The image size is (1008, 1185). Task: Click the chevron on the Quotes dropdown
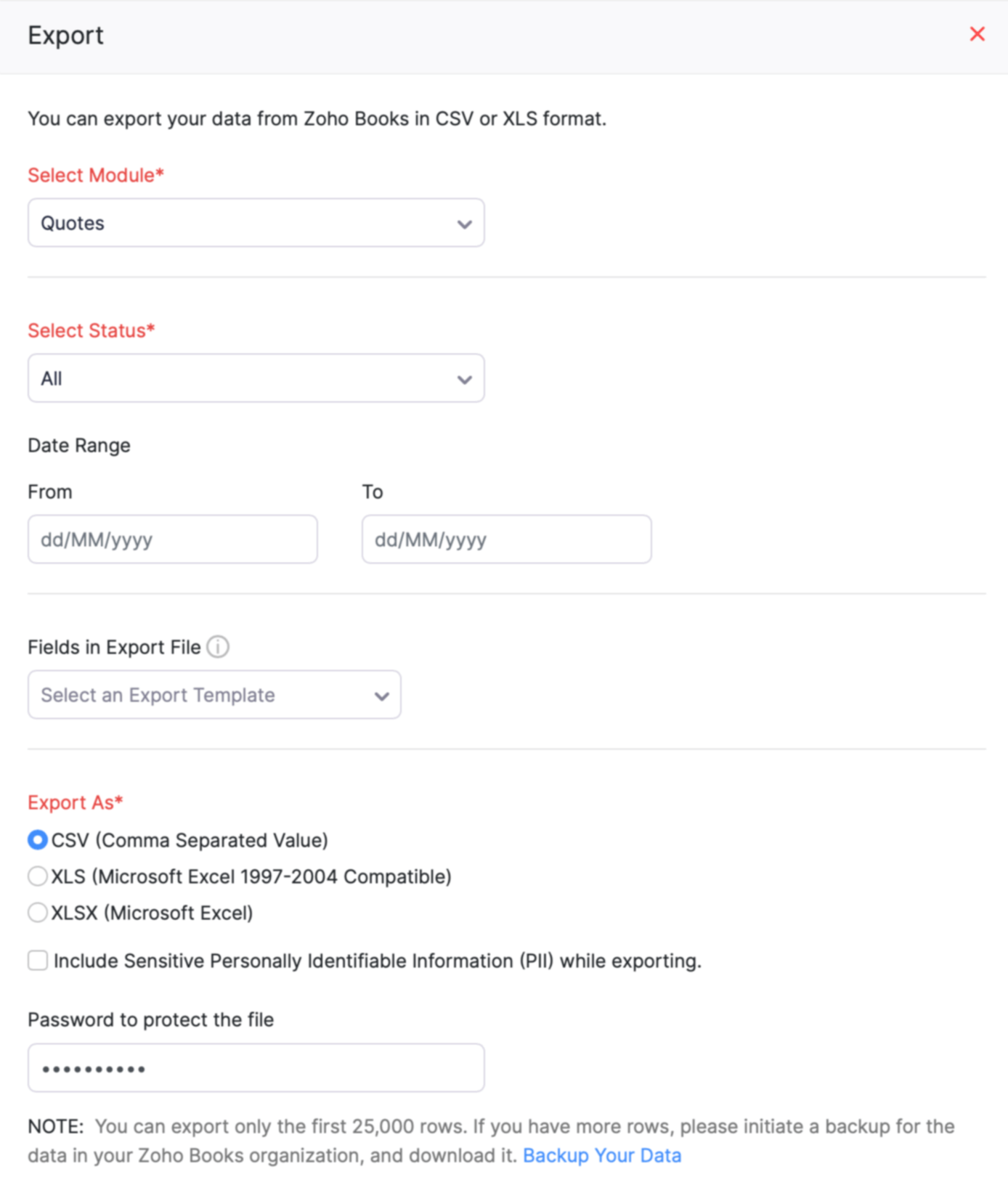pos(464,223)
